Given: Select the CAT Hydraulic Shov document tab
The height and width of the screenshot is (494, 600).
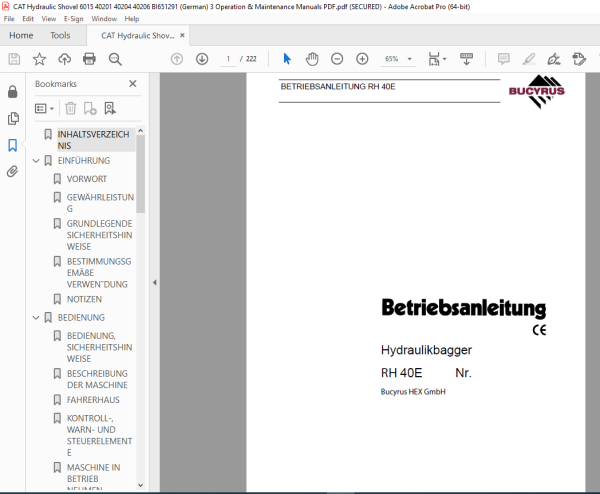Looking at the screenshot, I should point(137,36).
